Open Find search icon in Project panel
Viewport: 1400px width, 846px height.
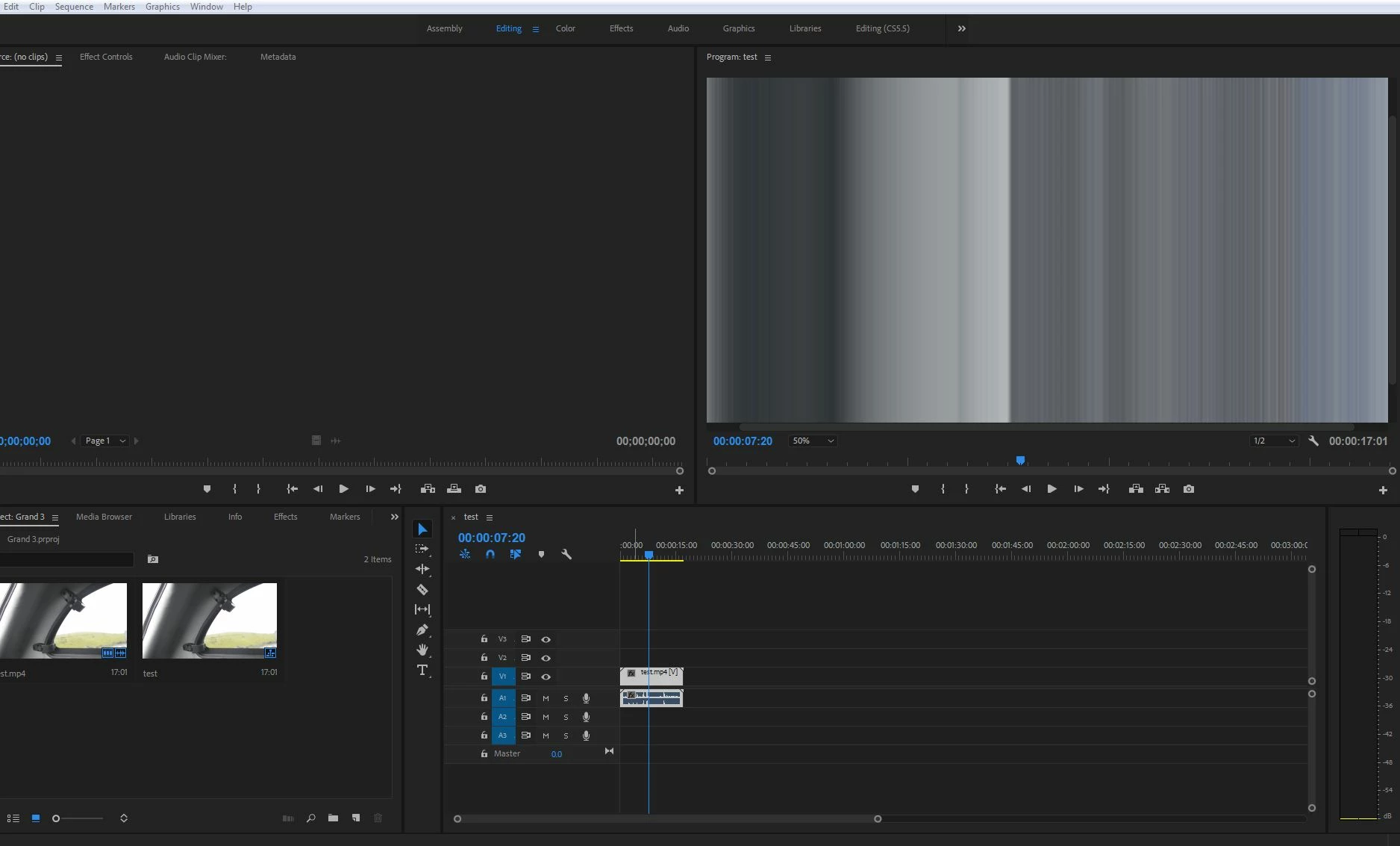pyautogui.click(x=310, y=818)
